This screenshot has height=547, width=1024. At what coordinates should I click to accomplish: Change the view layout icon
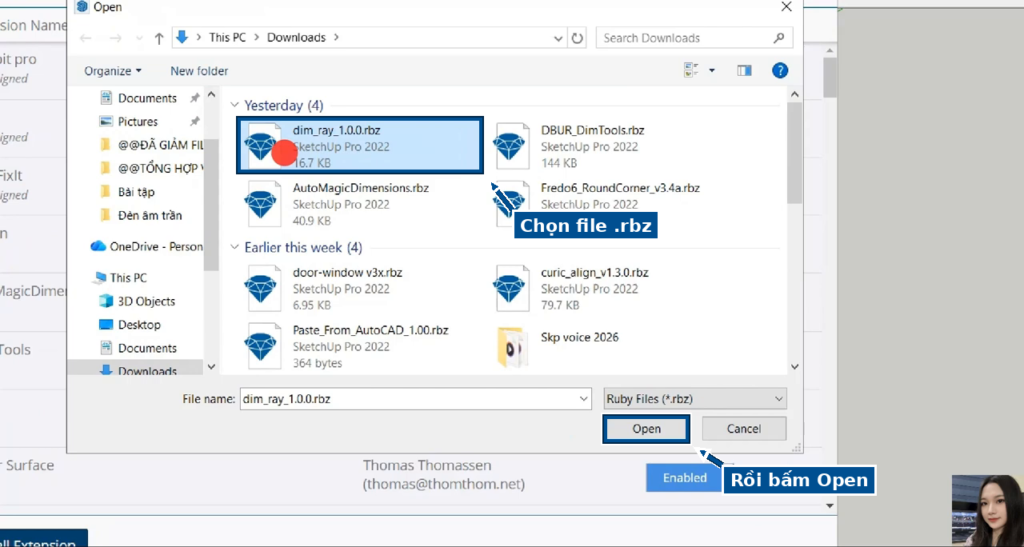(x=690, y=70)
